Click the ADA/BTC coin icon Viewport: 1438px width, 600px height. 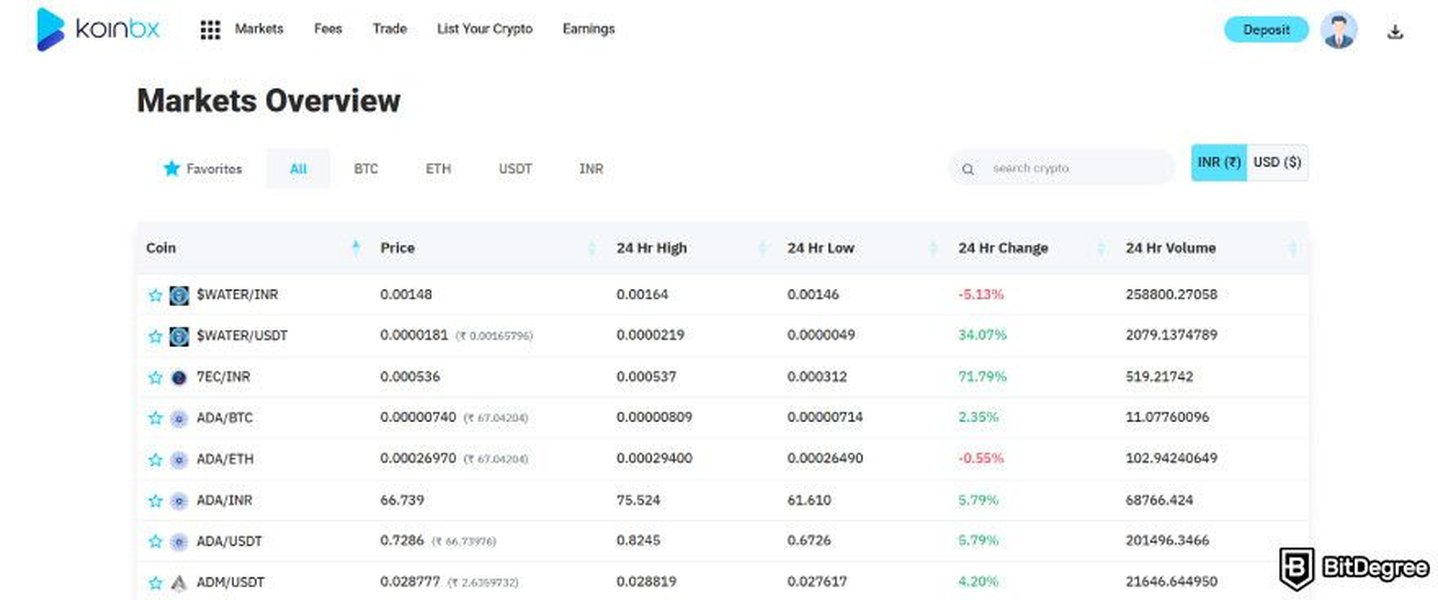179,418
